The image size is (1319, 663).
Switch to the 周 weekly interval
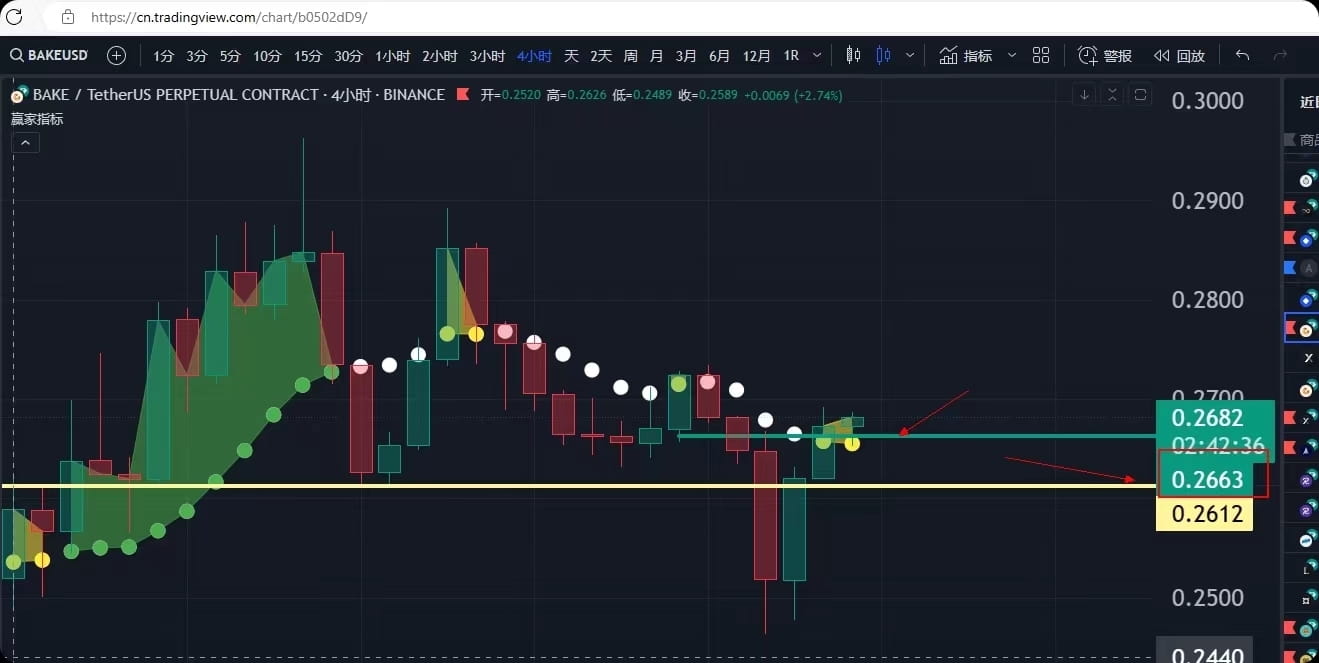(630, 56)
